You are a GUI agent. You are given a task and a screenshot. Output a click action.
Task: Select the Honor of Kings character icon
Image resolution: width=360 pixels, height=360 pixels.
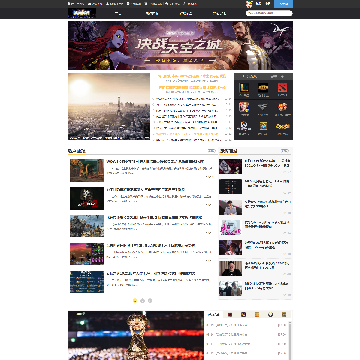pos(244,107)
